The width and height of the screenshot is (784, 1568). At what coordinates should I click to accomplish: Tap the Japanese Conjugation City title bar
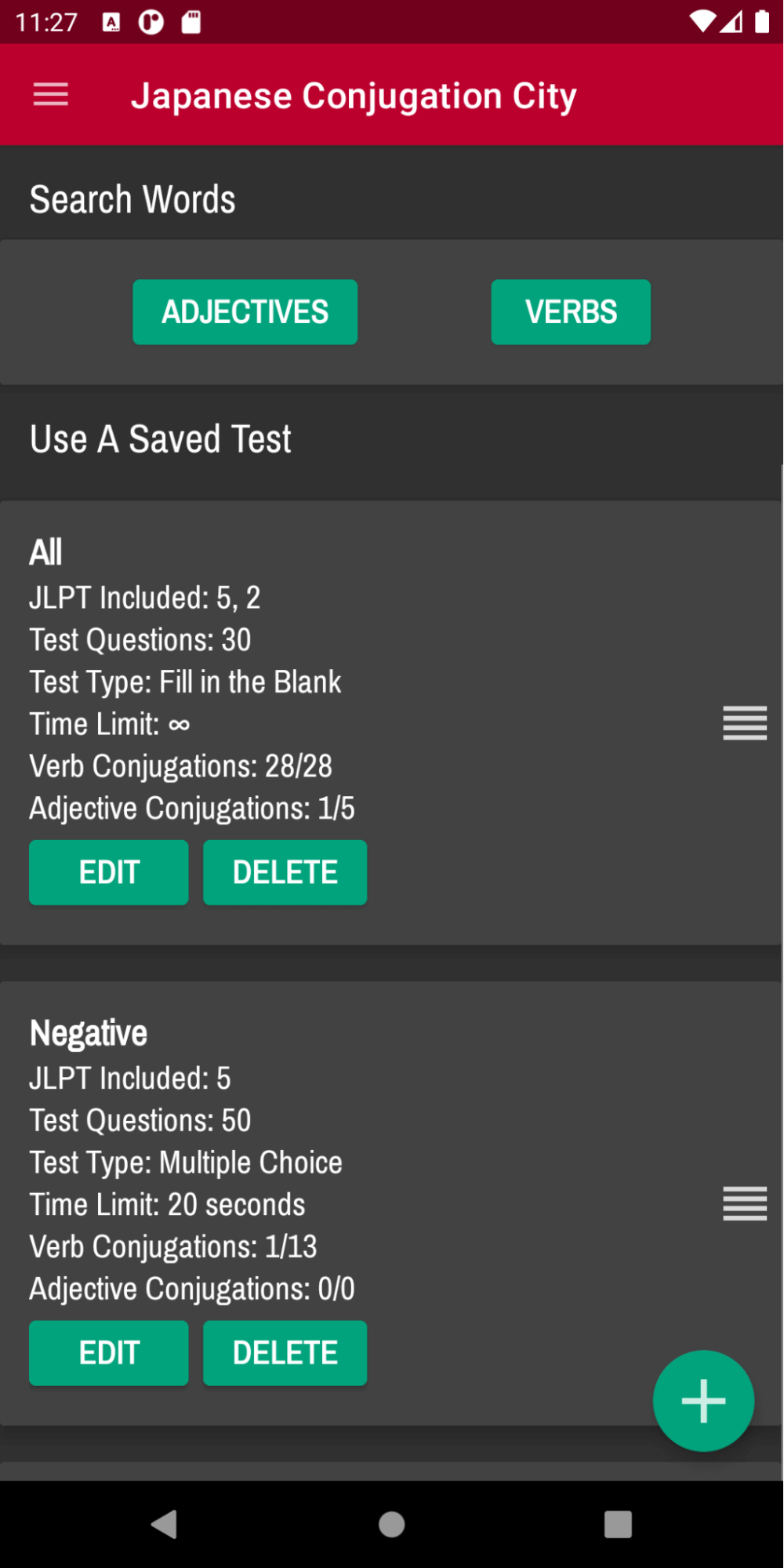[354, 94]
